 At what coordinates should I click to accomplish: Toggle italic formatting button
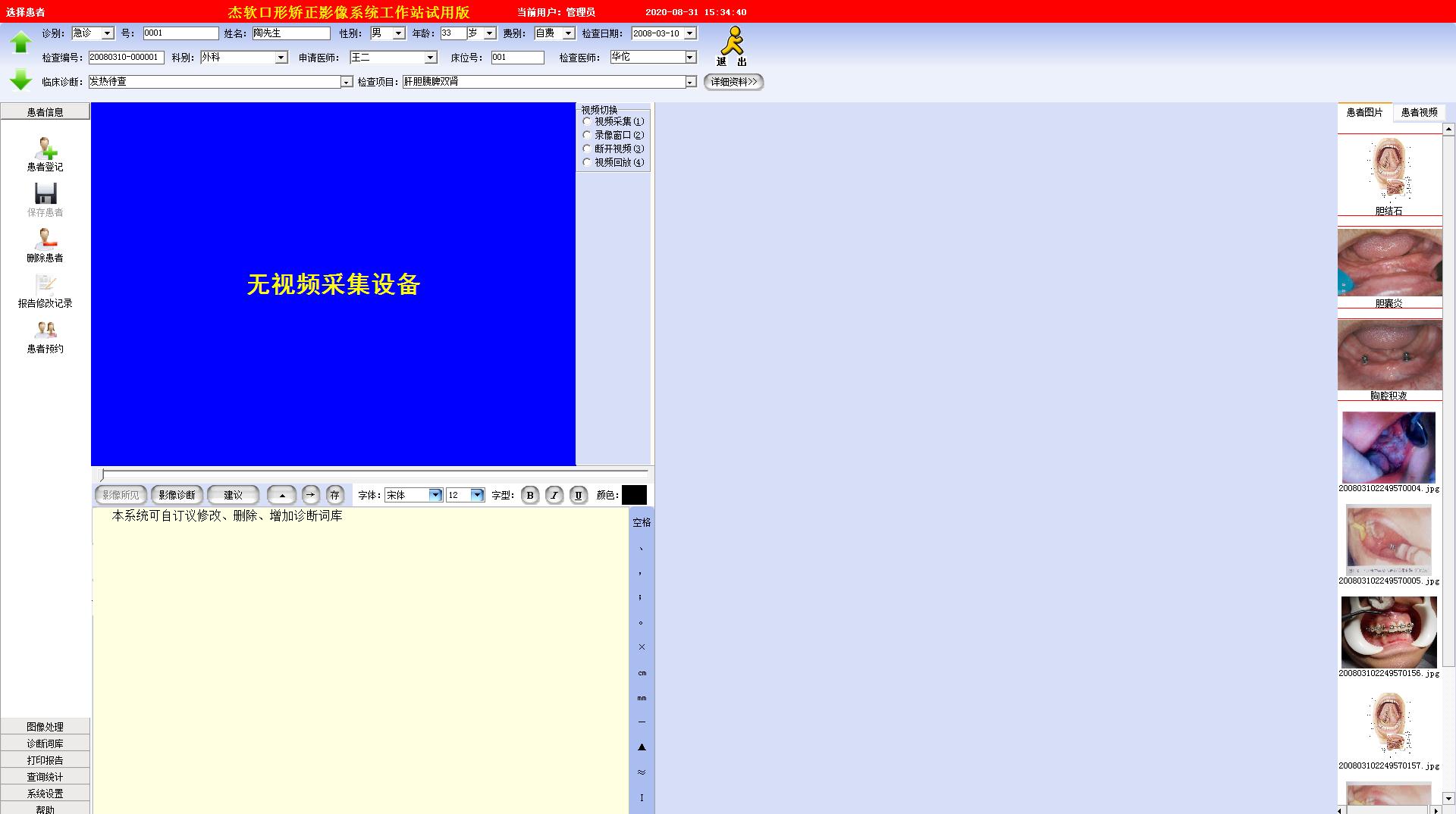point(554,495)
